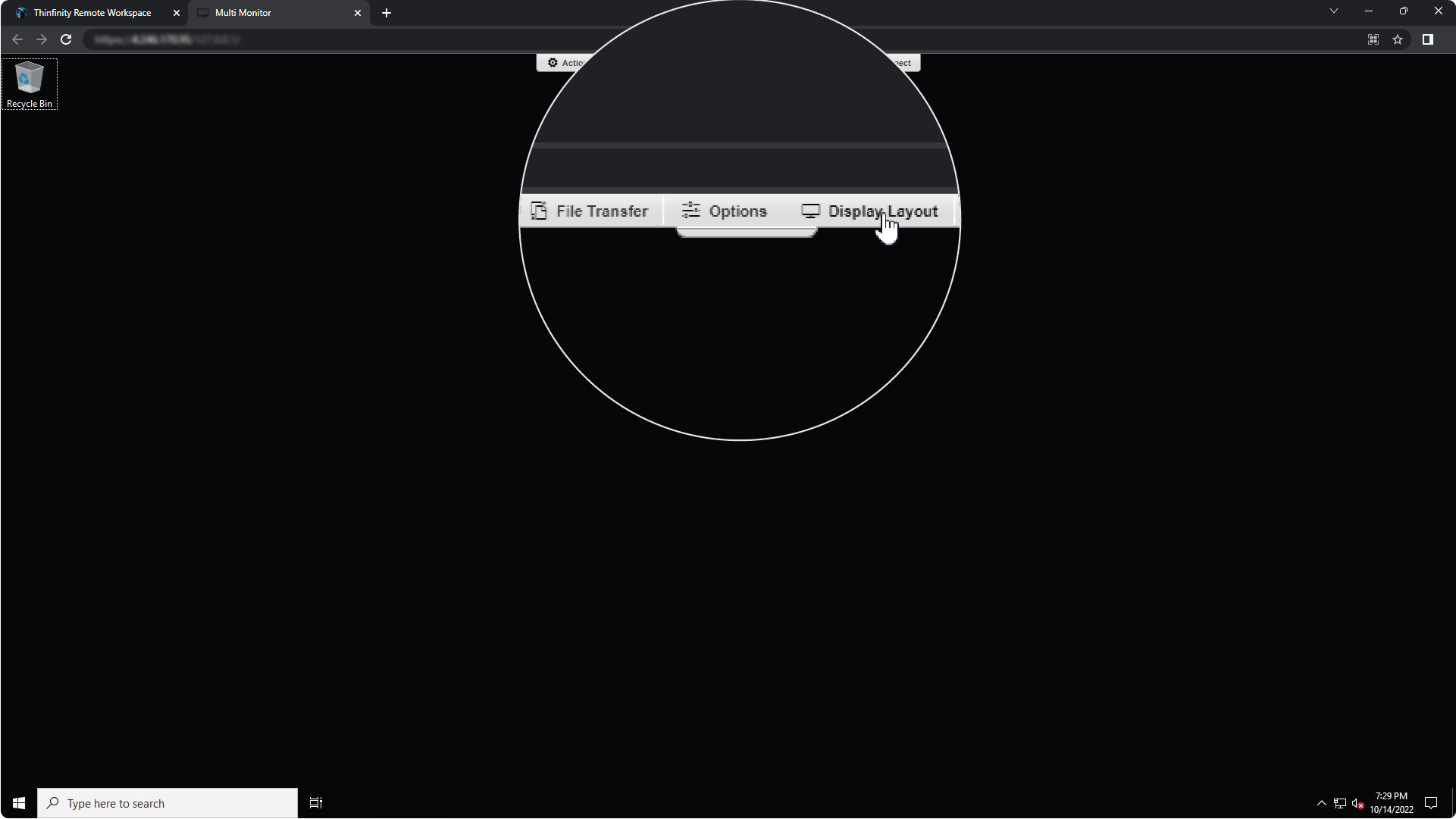1456x819 pixels.
Task: Switch to the Thinfinity Remote Workspace tab
Action: [x=91, y=12]
